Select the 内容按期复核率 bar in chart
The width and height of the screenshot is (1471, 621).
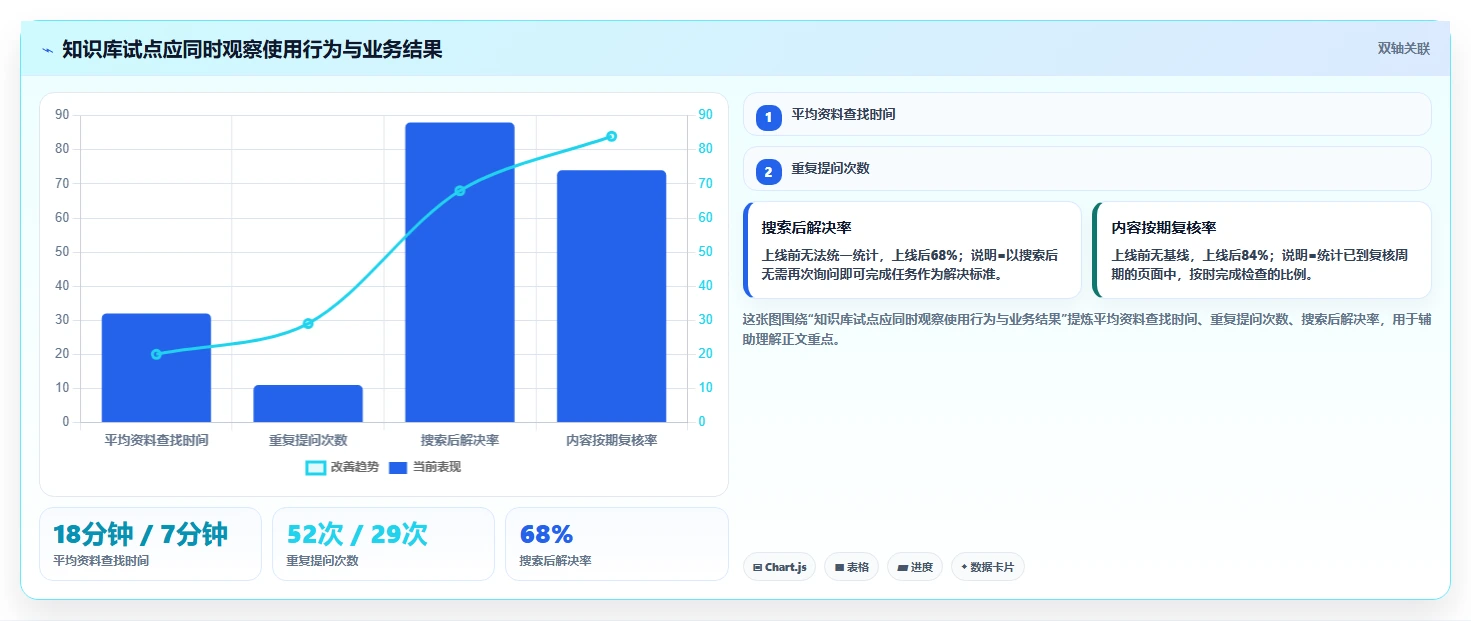612,296
